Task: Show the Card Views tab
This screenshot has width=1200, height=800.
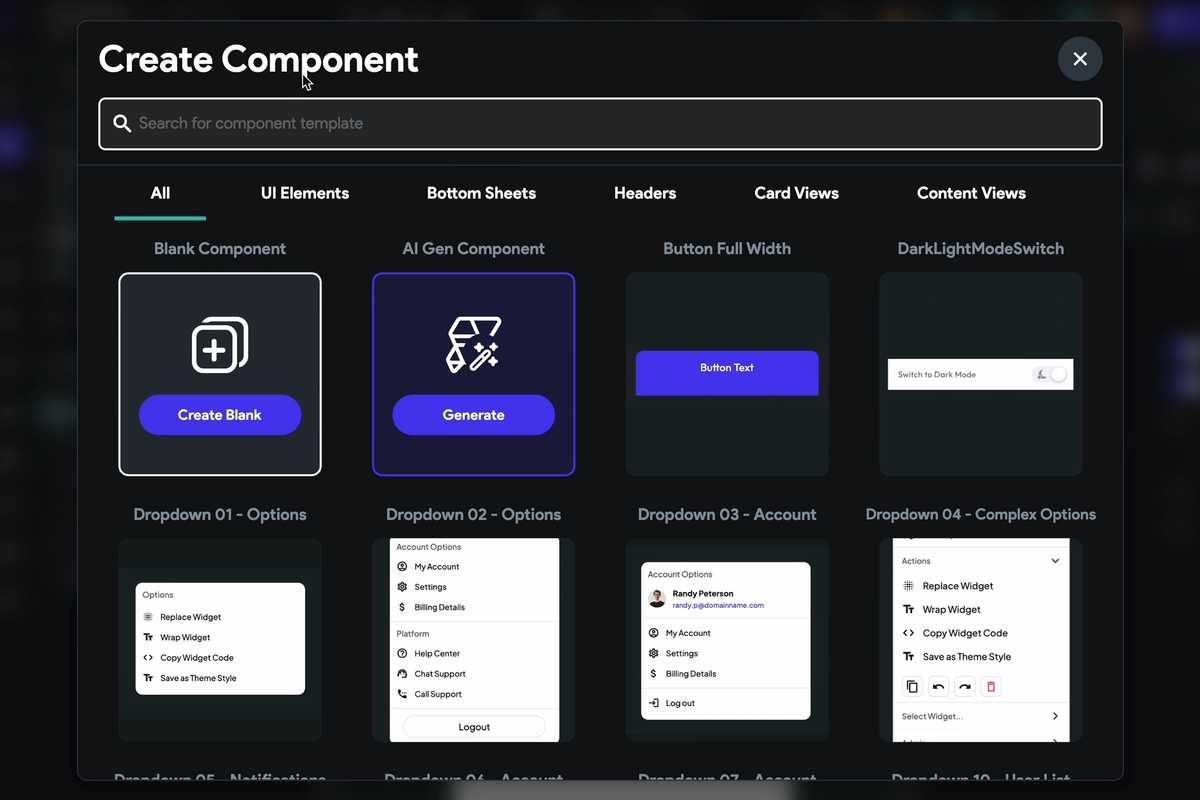Action: pos(796,193)
